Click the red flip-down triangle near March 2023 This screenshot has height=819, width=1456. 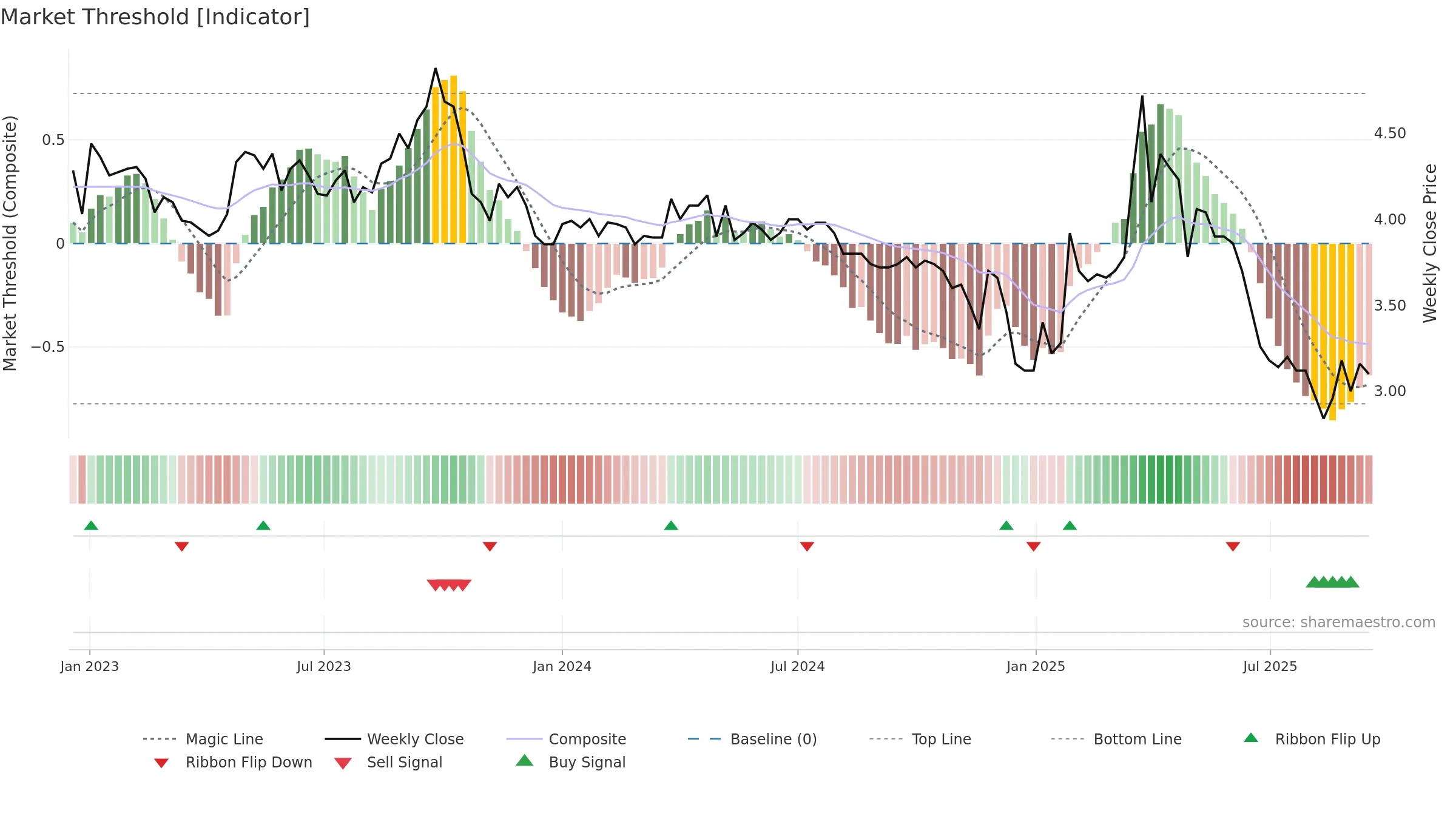[x=181, y=547]
